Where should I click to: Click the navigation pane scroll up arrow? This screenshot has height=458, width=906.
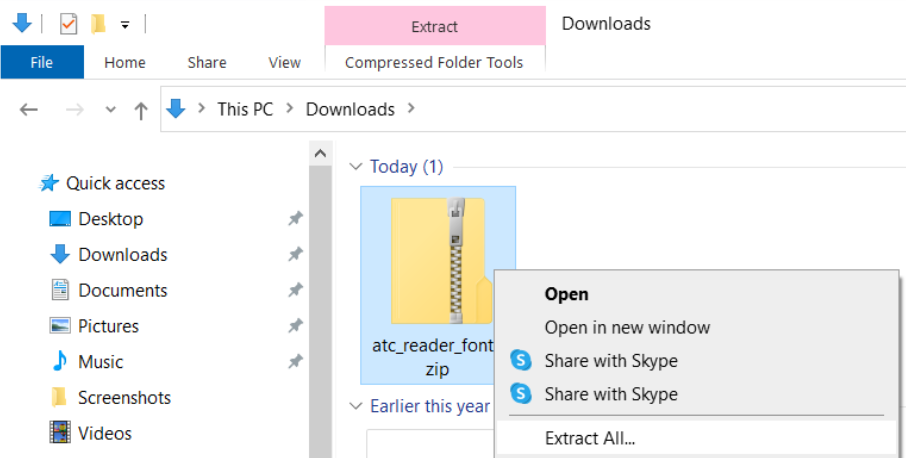pyautogui.click(x=320, y=154)
